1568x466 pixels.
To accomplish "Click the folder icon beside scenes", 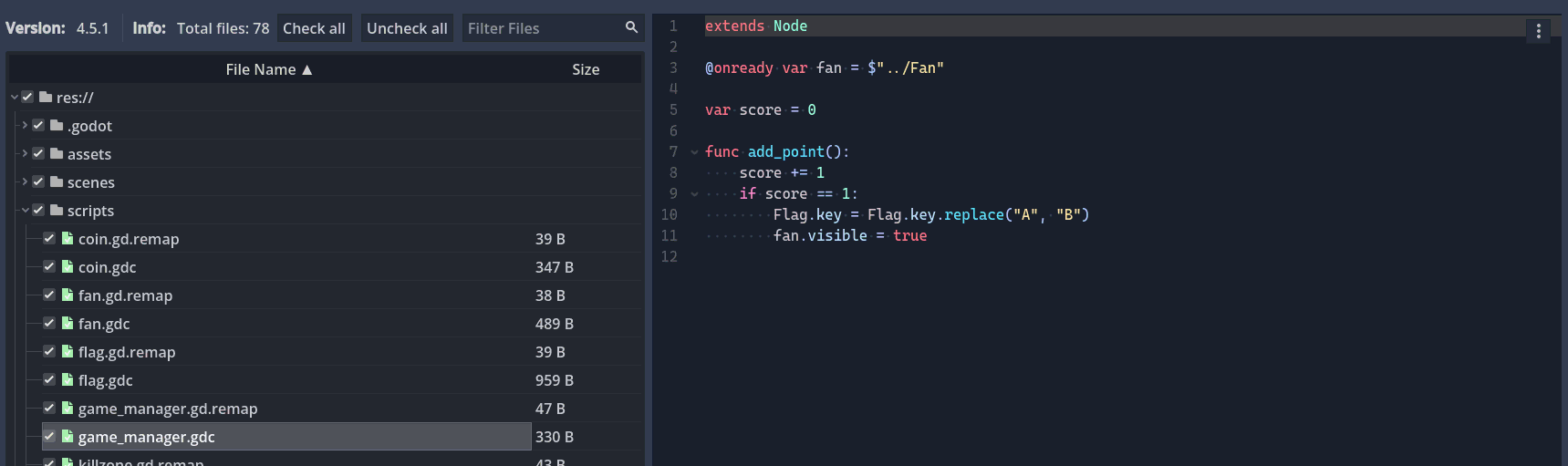I will tap(57, 182).
